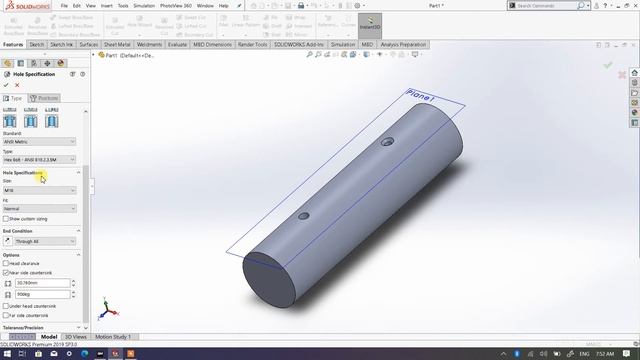Image resolution: width=640 pixels, height=360 pixels.
Task: Open the DimXpertManager tab icon
Action: [x=47, y=63]
